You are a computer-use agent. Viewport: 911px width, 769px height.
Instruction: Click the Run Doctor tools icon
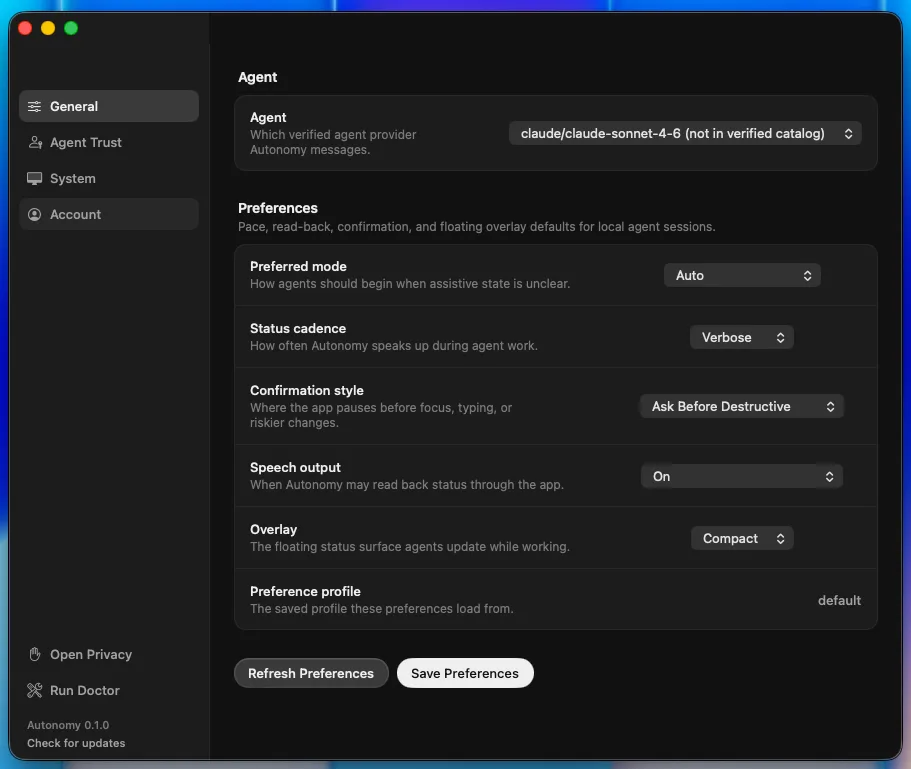click(34, 691)
